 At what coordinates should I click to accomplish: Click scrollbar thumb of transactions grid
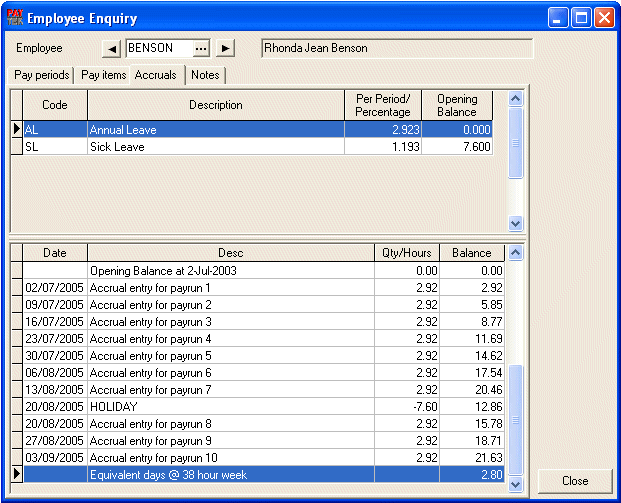coord(516,420)
